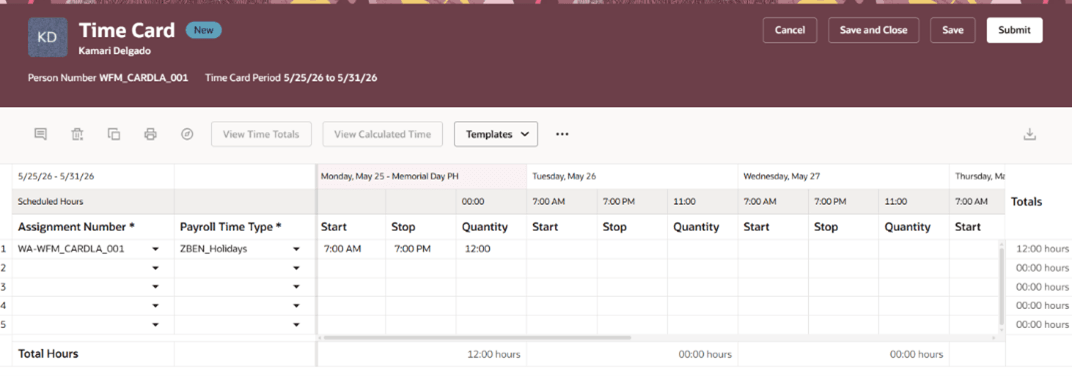Expand row 4 Assignment Number dropdown
The height and width of the screenshot is (376, 1072).
coord(156,306)
